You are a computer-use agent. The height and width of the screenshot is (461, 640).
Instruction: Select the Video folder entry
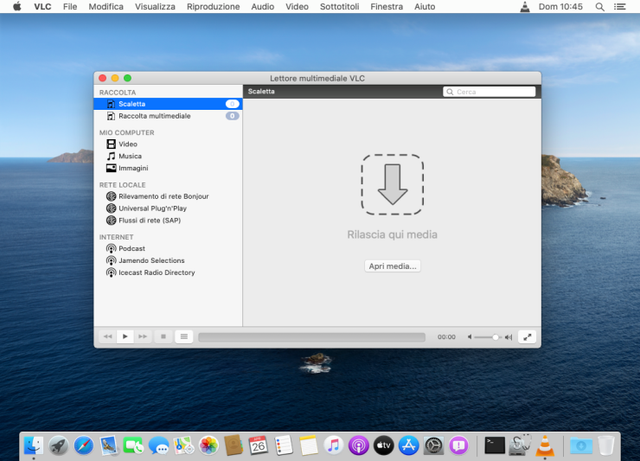coord(168,144)
